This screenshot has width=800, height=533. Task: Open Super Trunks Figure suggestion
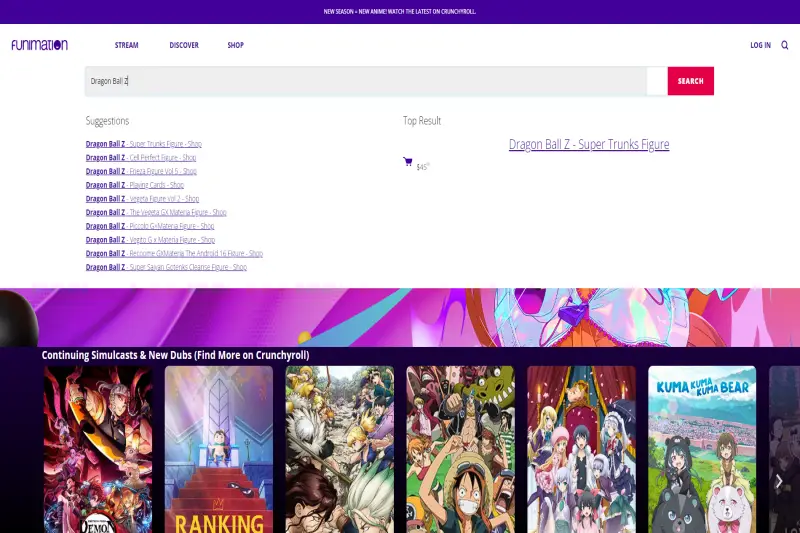tap(144, 144)
